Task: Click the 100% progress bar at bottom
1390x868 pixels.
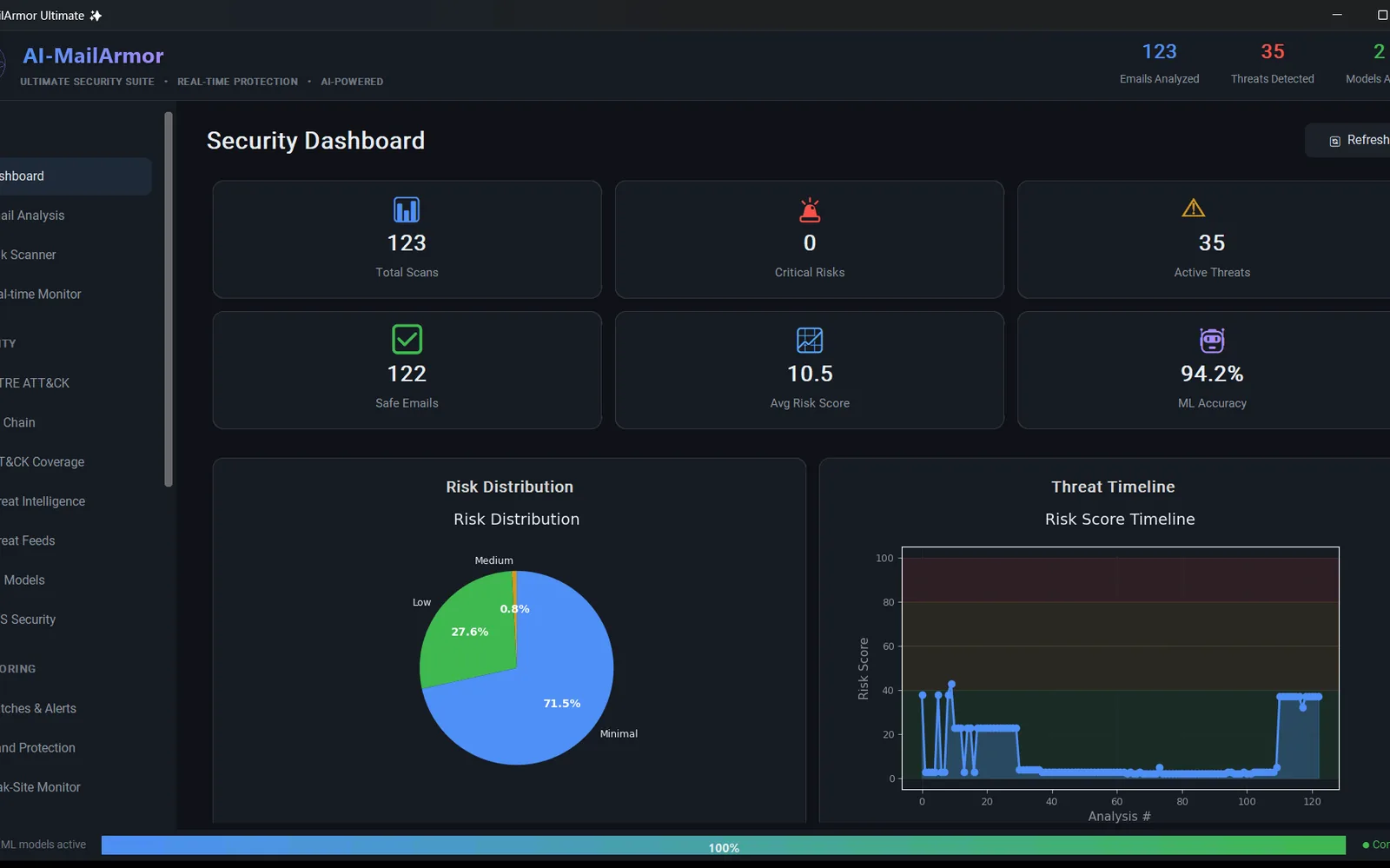Action: pos(723,845)
